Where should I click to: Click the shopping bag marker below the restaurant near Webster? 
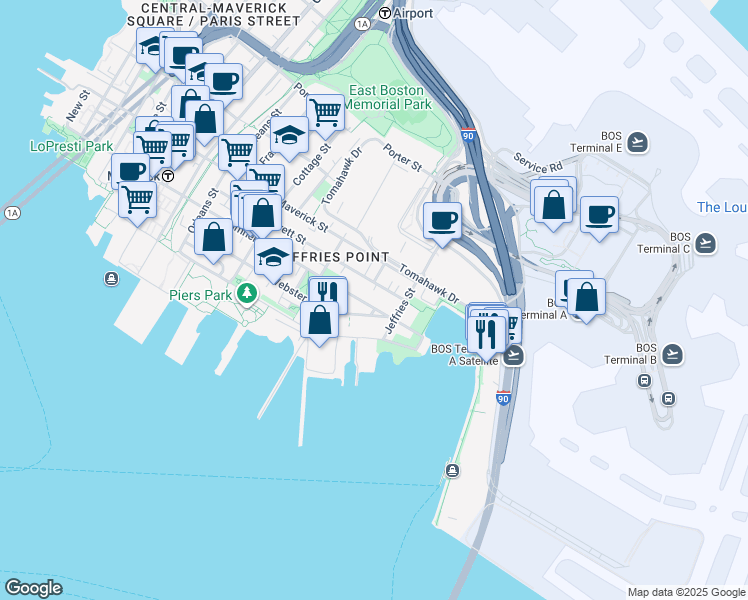[x=320, y=321]
